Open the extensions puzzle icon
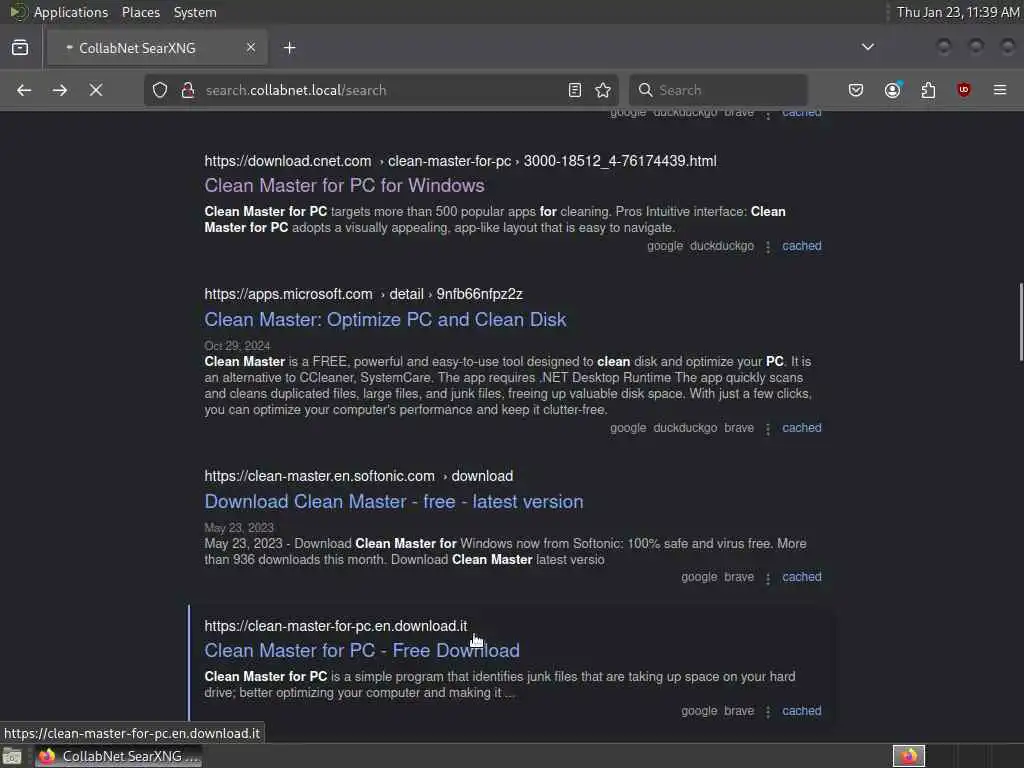The image size is (1024, 768). tap(928, 90)
